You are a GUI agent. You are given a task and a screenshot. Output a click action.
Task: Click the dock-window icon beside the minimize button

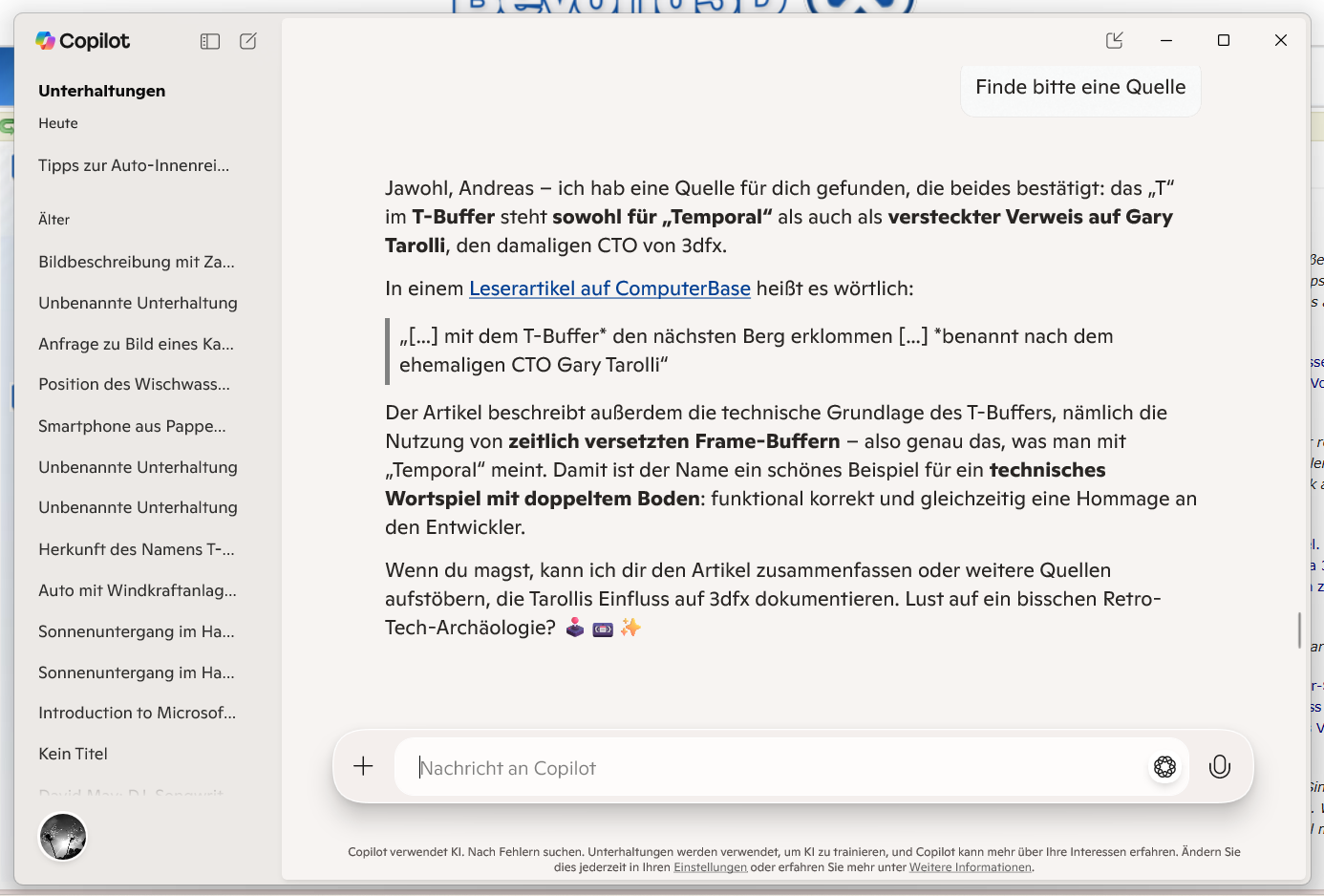pos(1114,40)
